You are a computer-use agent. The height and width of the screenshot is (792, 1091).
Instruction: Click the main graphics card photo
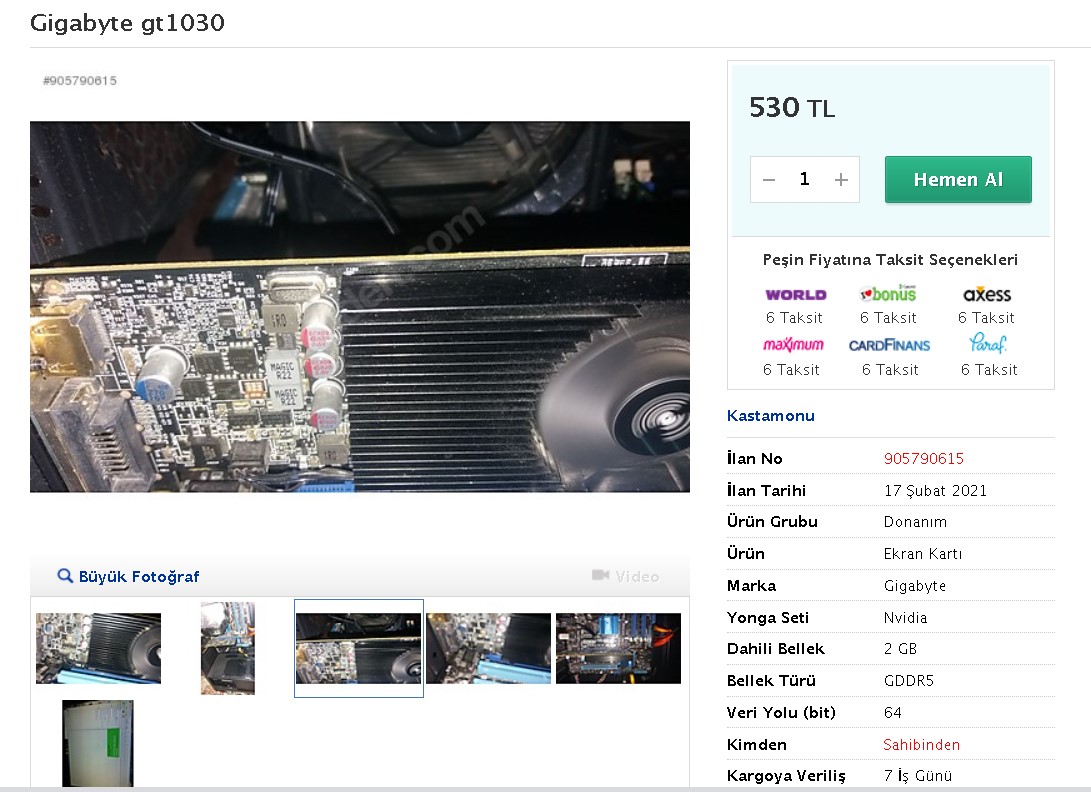click(360, 307)
